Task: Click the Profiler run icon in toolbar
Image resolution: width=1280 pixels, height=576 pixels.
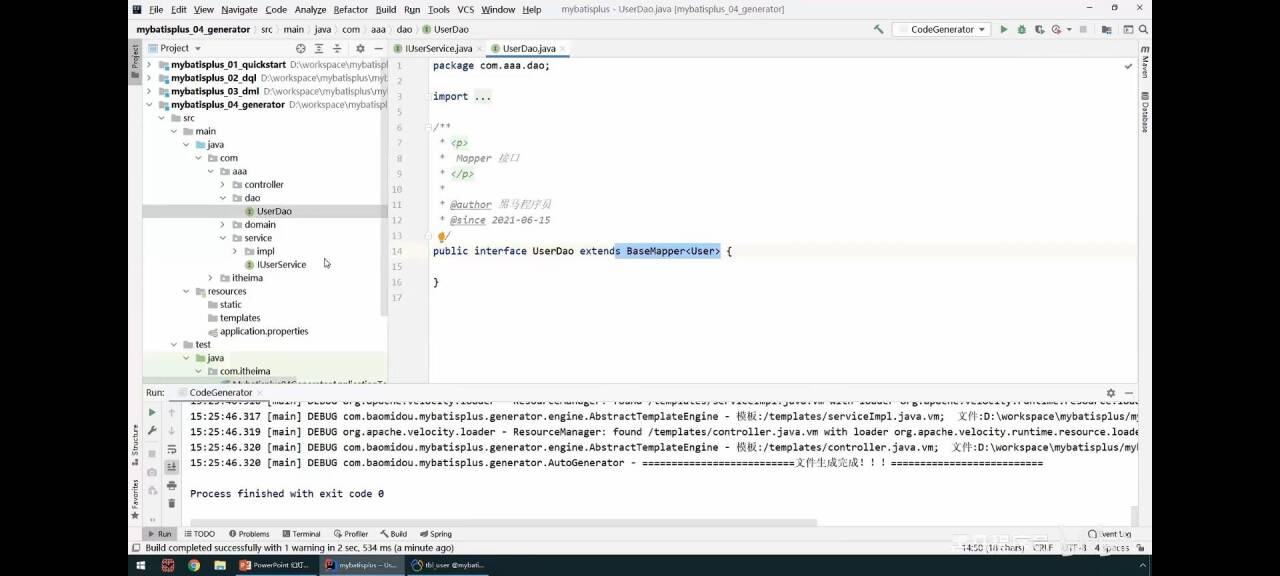Action: coord(1056,30)
